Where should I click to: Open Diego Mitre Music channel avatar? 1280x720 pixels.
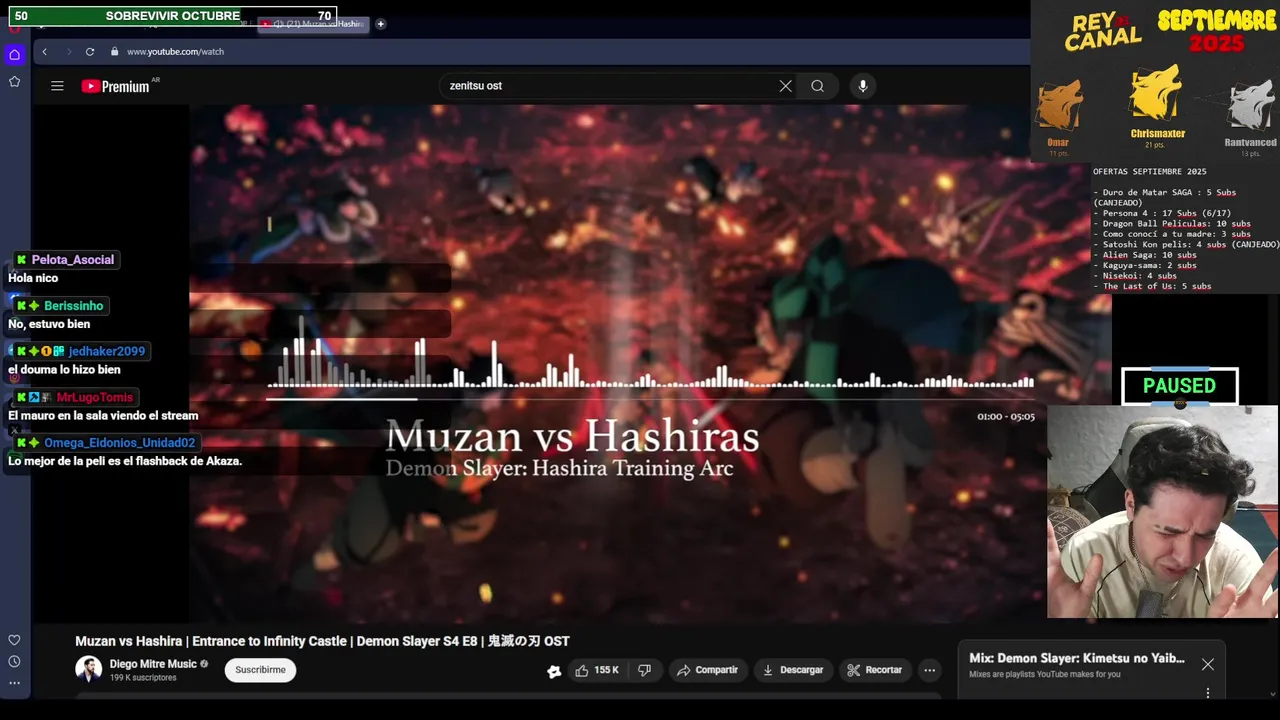pos(89,669)
